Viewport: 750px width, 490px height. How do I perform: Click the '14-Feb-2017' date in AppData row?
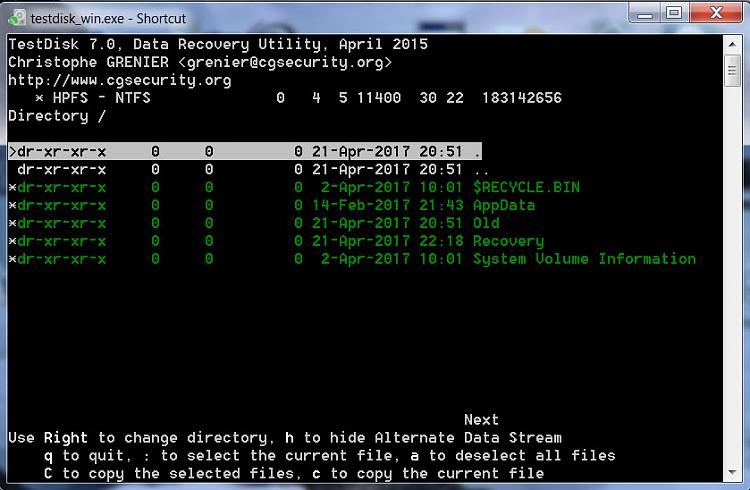click(x=361, y=205)
